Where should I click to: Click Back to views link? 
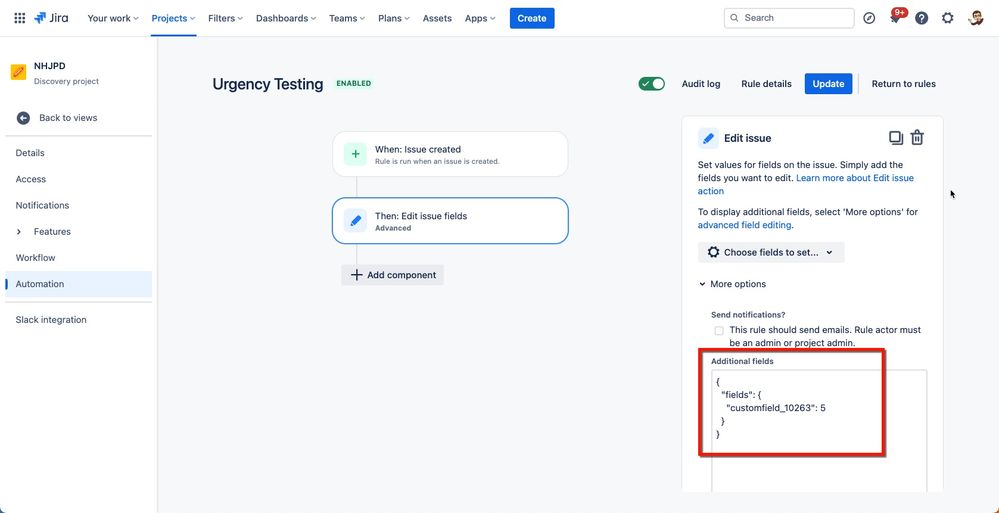(x=68, y=118)
